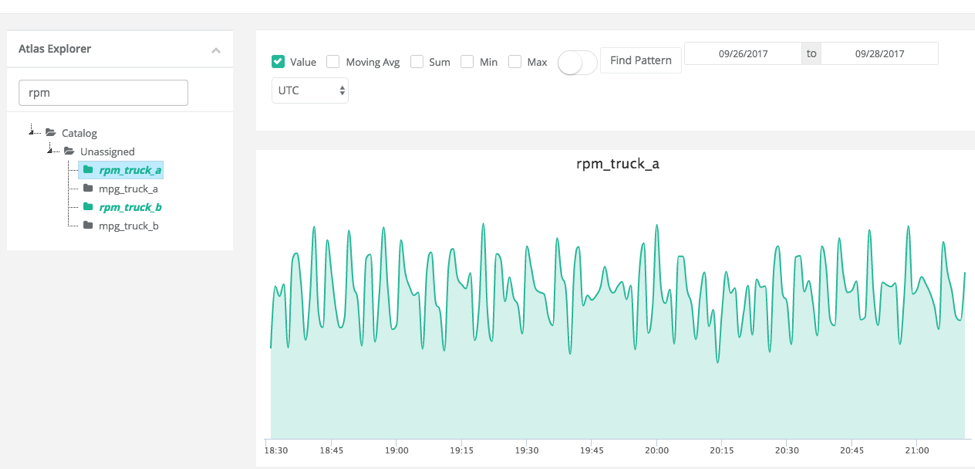Click the rpm_truck_a folder icon
Image resolution: width=975 pixels, height=469 pixels.
tap(88, 170)
